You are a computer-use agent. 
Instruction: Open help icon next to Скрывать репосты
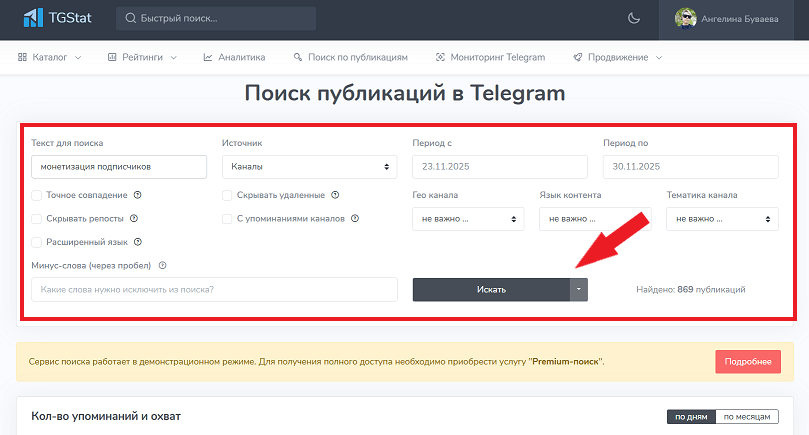(134, 218)
